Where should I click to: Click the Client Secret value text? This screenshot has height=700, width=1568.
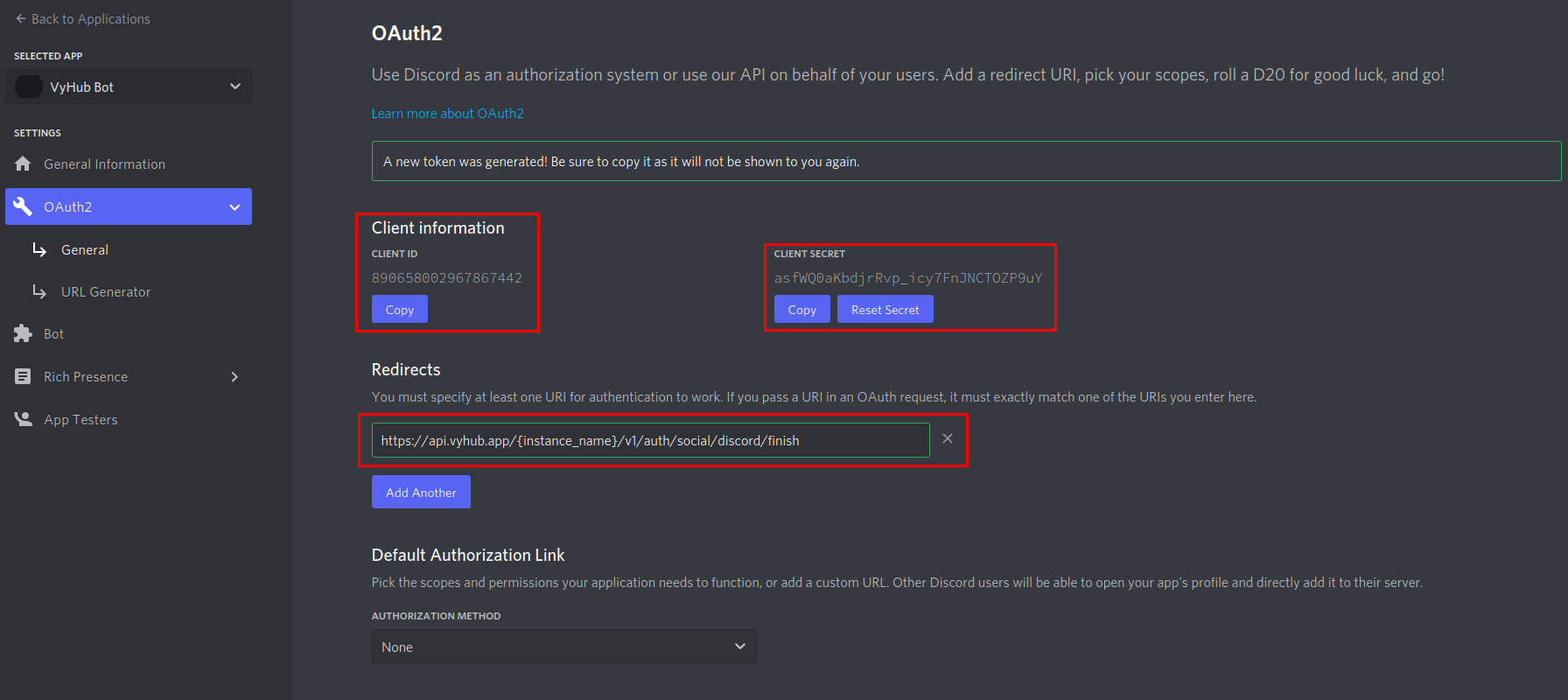click(908, 277)
